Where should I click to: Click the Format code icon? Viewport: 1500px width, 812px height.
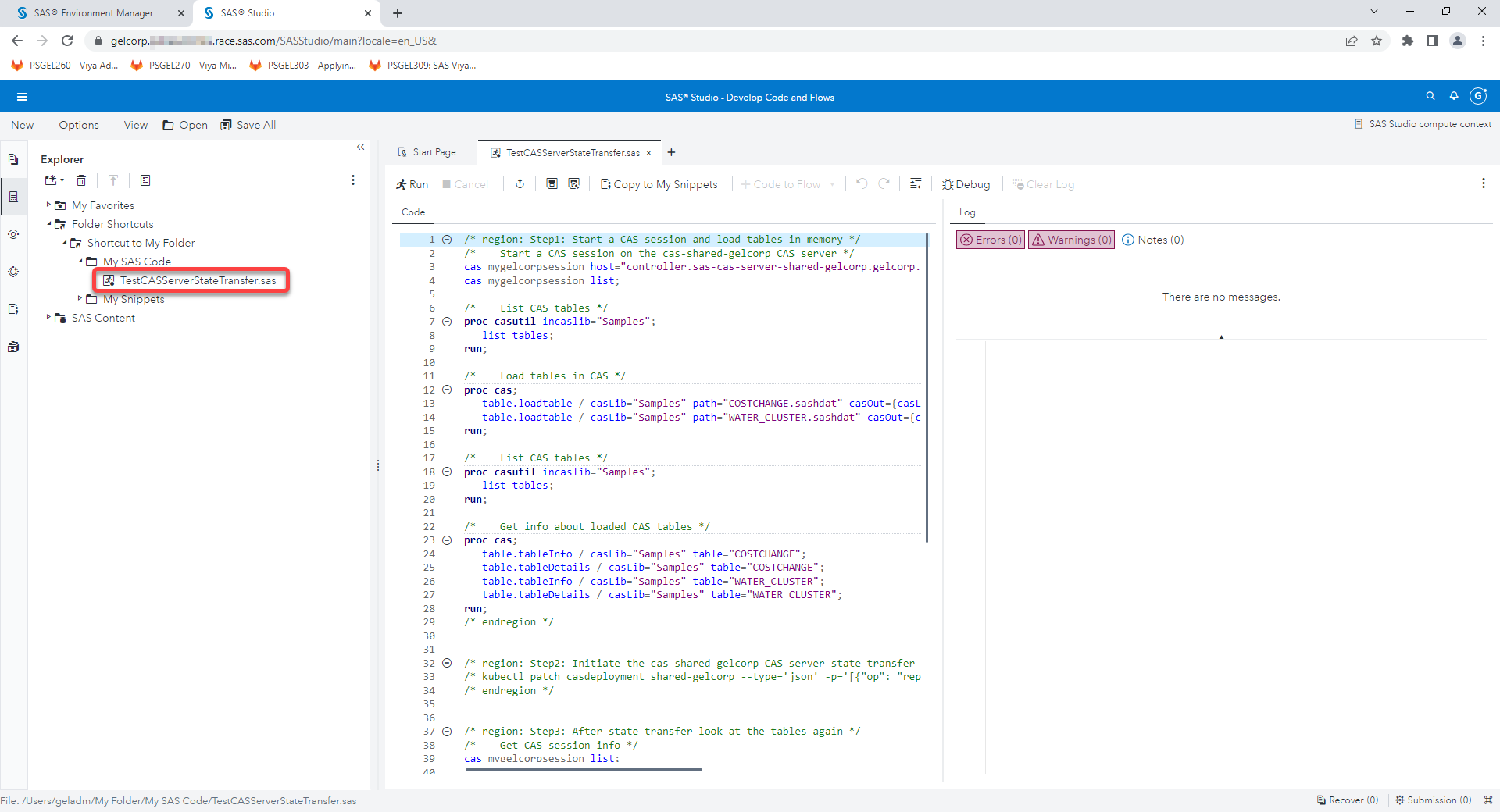click(916, 184)
